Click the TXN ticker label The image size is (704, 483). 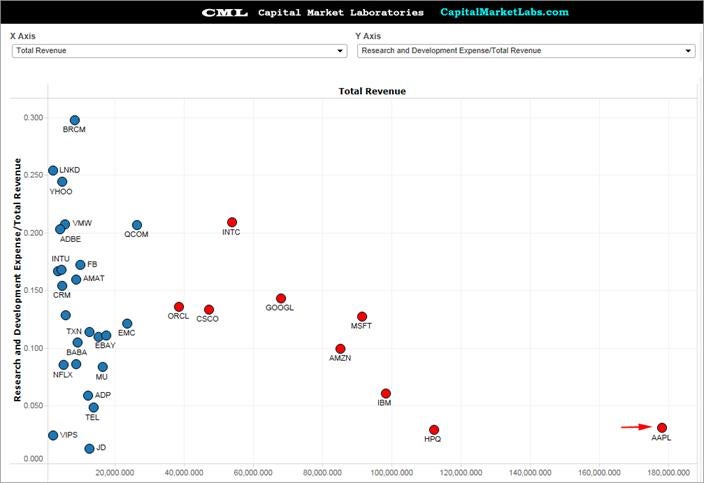click(74, 332)
